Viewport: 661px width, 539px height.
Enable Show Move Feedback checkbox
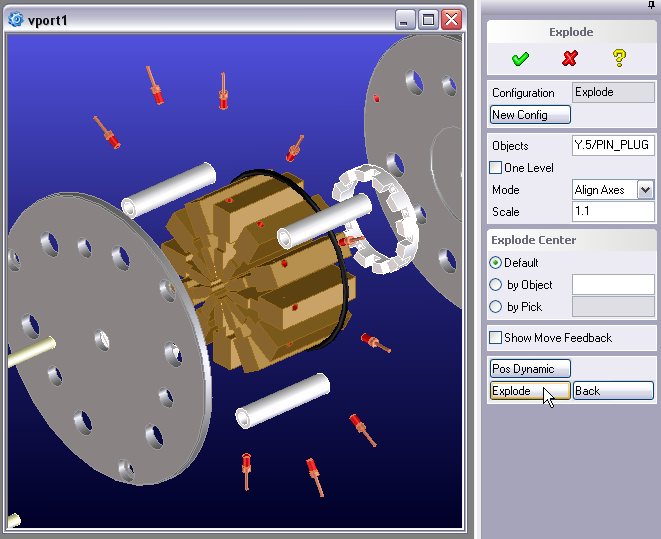496,338
